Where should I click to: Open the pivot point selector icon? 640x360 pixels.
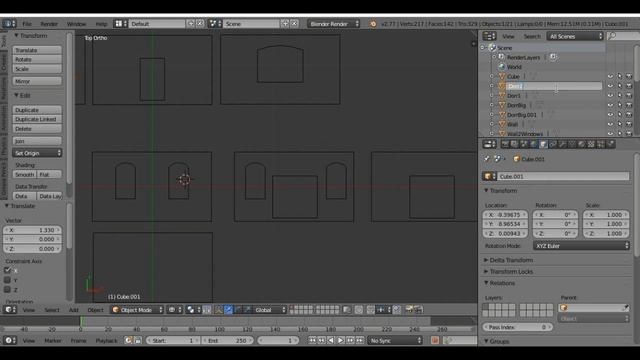click(193, 310)
